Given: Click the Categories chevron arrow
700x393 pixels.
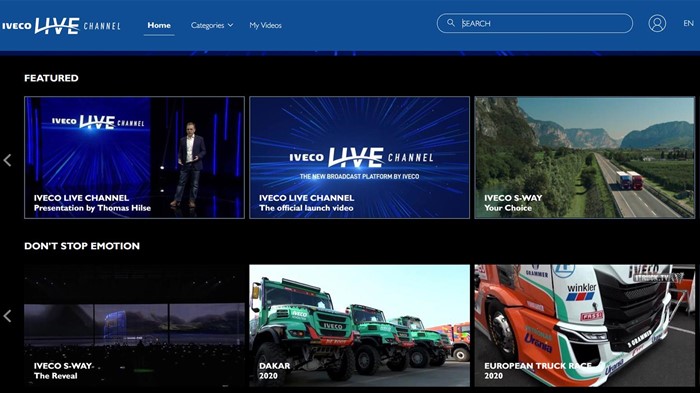Looking at the screenshot, I should (230, 25).
